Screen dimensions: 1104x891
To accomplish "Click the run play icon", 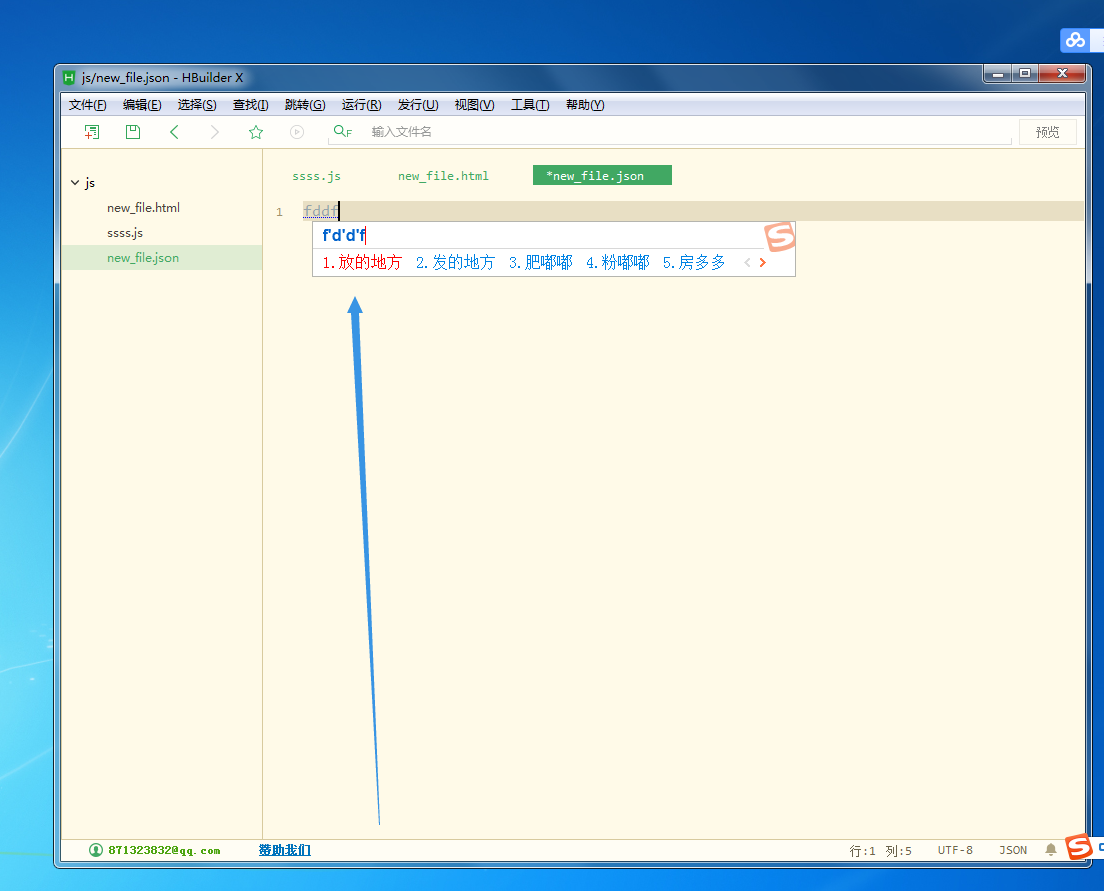I will pyautogui.click(x=297, y=132).
